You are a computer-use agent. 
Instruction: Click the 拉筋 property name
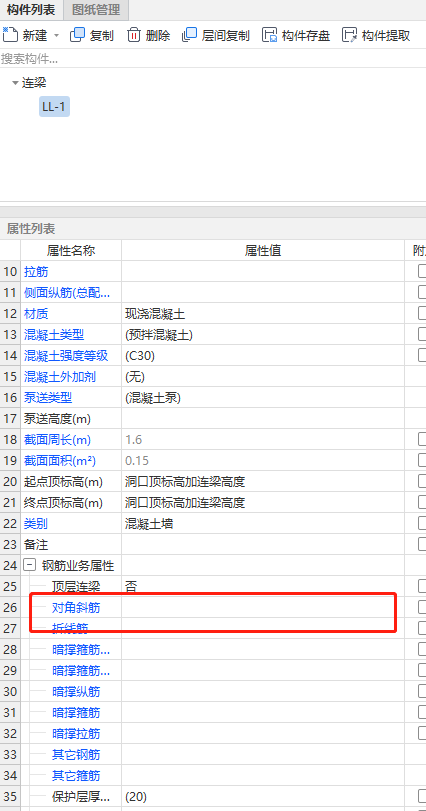[36, 271]
